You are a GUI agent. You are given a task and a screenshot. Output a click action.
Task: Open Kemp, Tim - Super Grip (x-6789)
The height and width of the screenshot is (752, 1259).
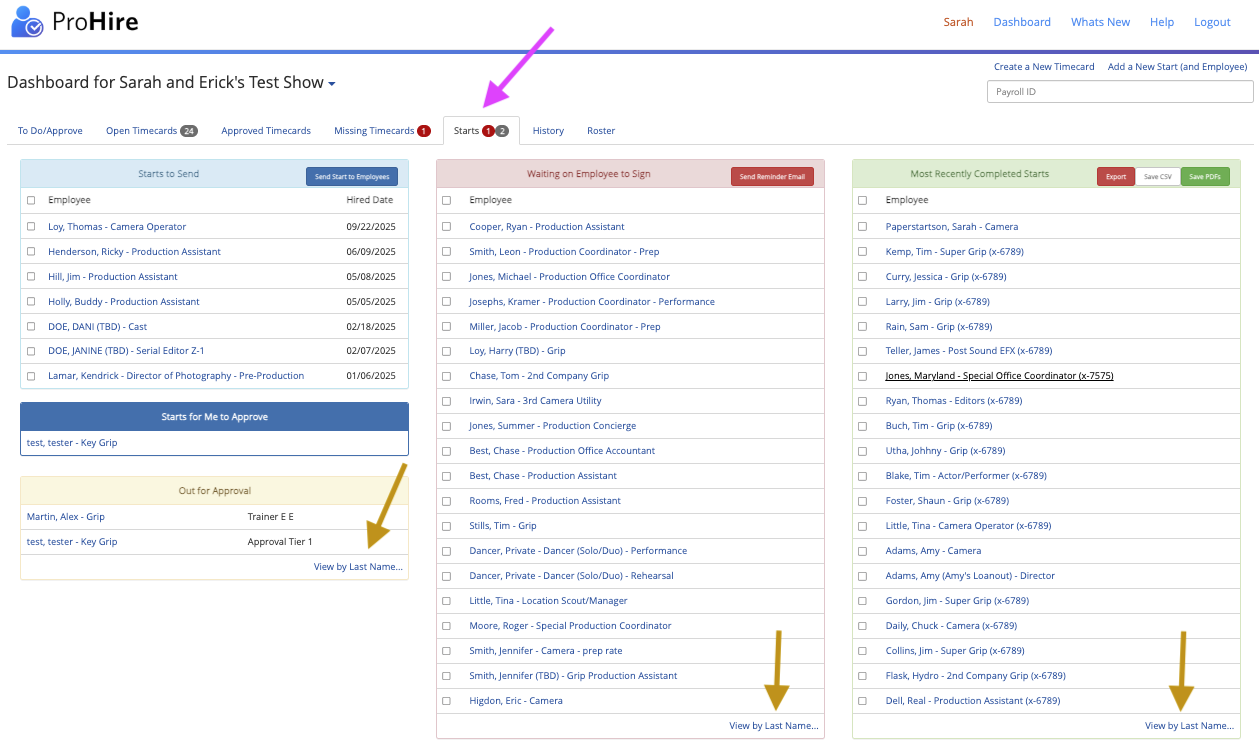pyautogui.click(x=955, y=252)
